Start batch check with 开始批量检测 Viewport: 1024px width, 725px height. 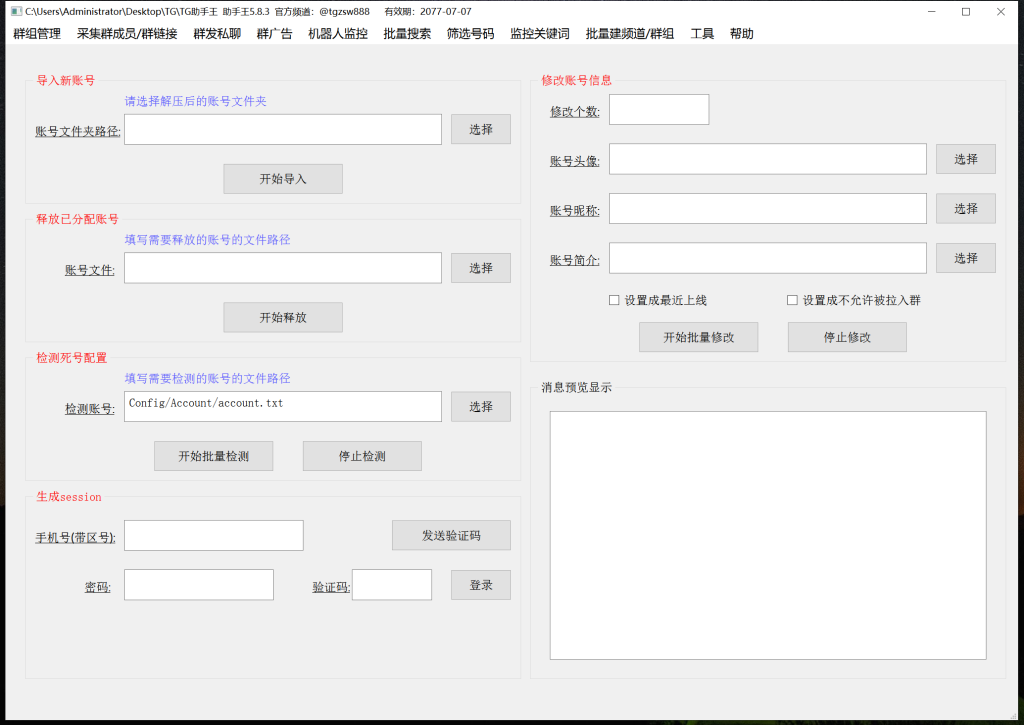tap(214, 456)
